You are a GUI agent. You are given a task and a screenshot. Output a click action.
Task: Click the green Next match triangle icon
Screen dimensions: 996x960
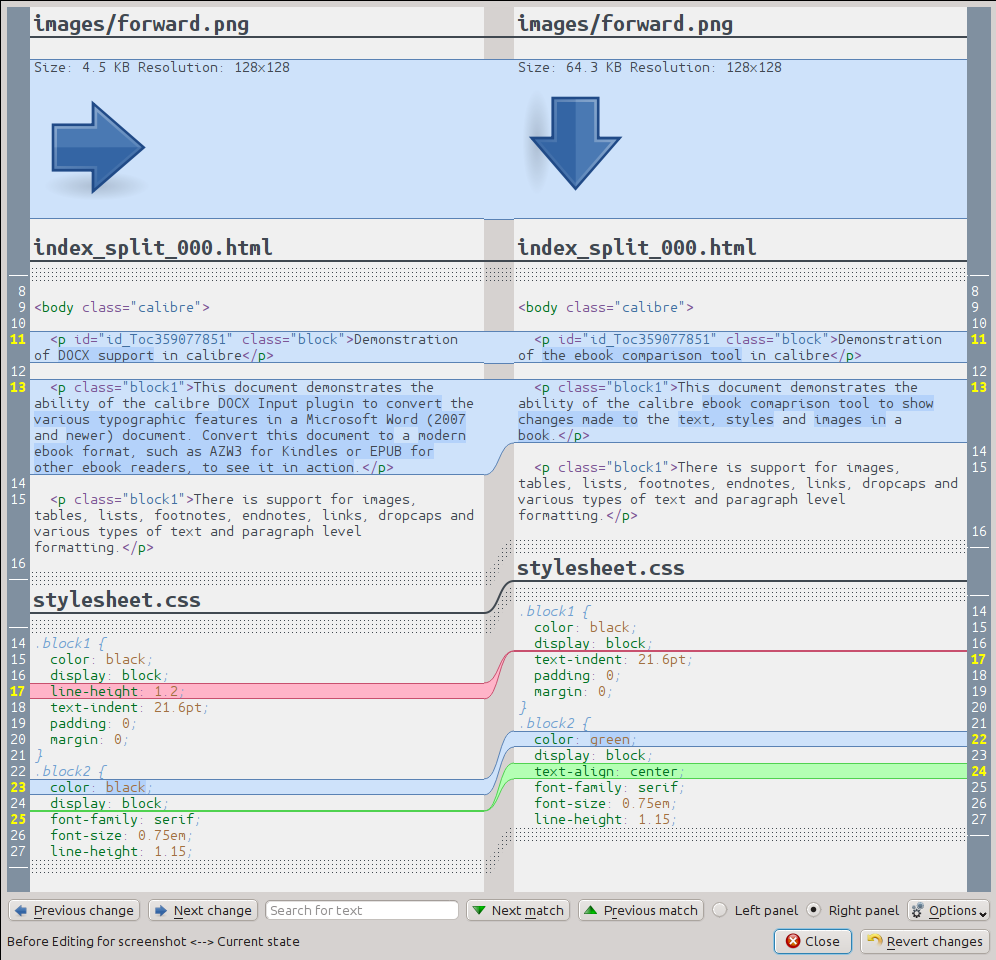click(x=480, y=911)
